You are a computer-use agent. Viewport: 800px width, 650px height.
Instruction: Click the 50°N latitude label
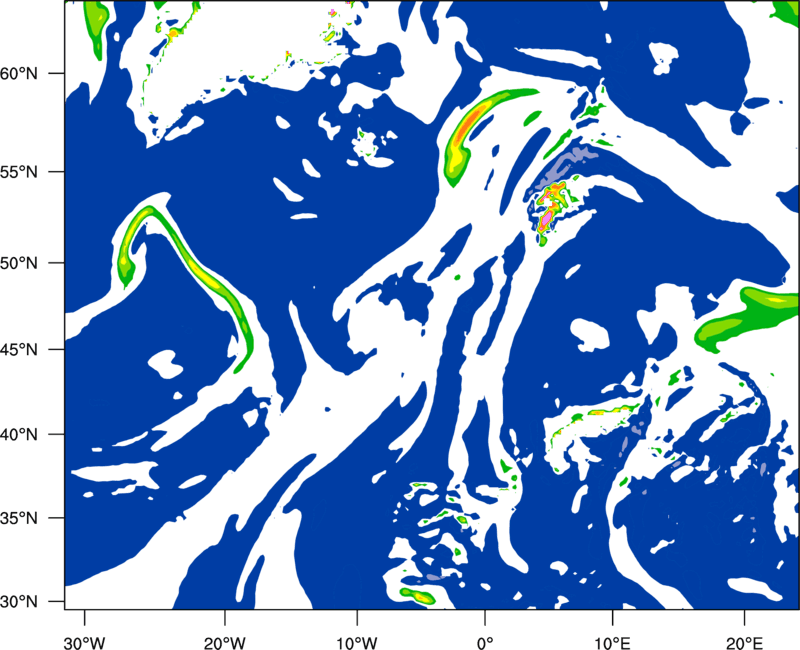19,263
